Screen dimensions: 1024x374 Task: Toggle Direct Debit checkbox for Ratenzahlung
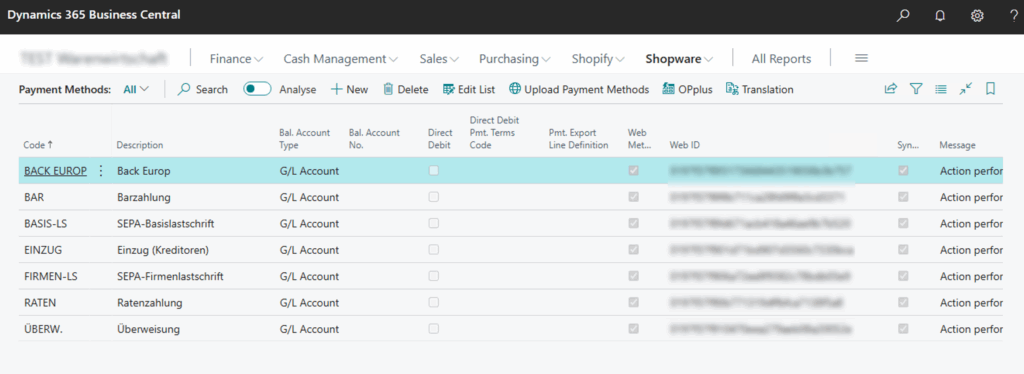coord(434,303)
